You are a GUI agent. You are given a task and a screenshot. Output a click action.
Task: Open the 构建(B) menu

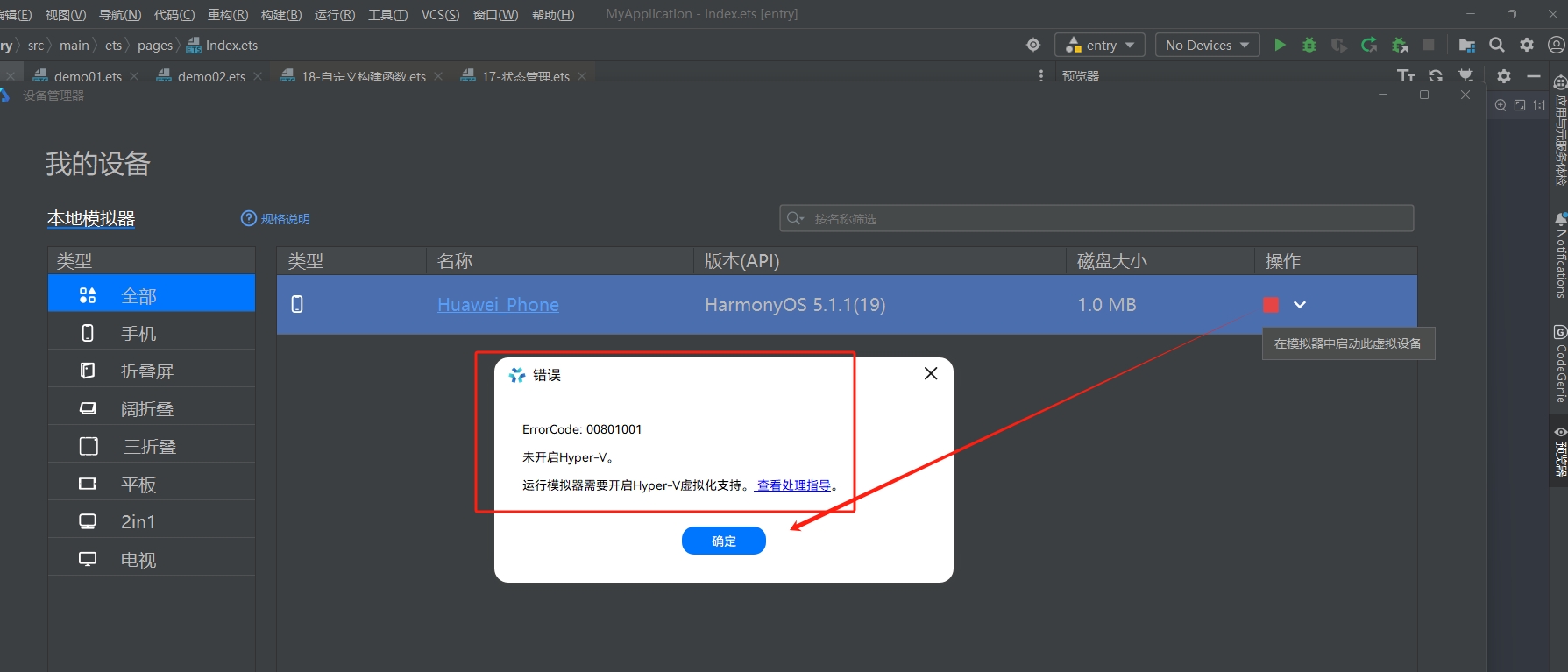(281, 14)
